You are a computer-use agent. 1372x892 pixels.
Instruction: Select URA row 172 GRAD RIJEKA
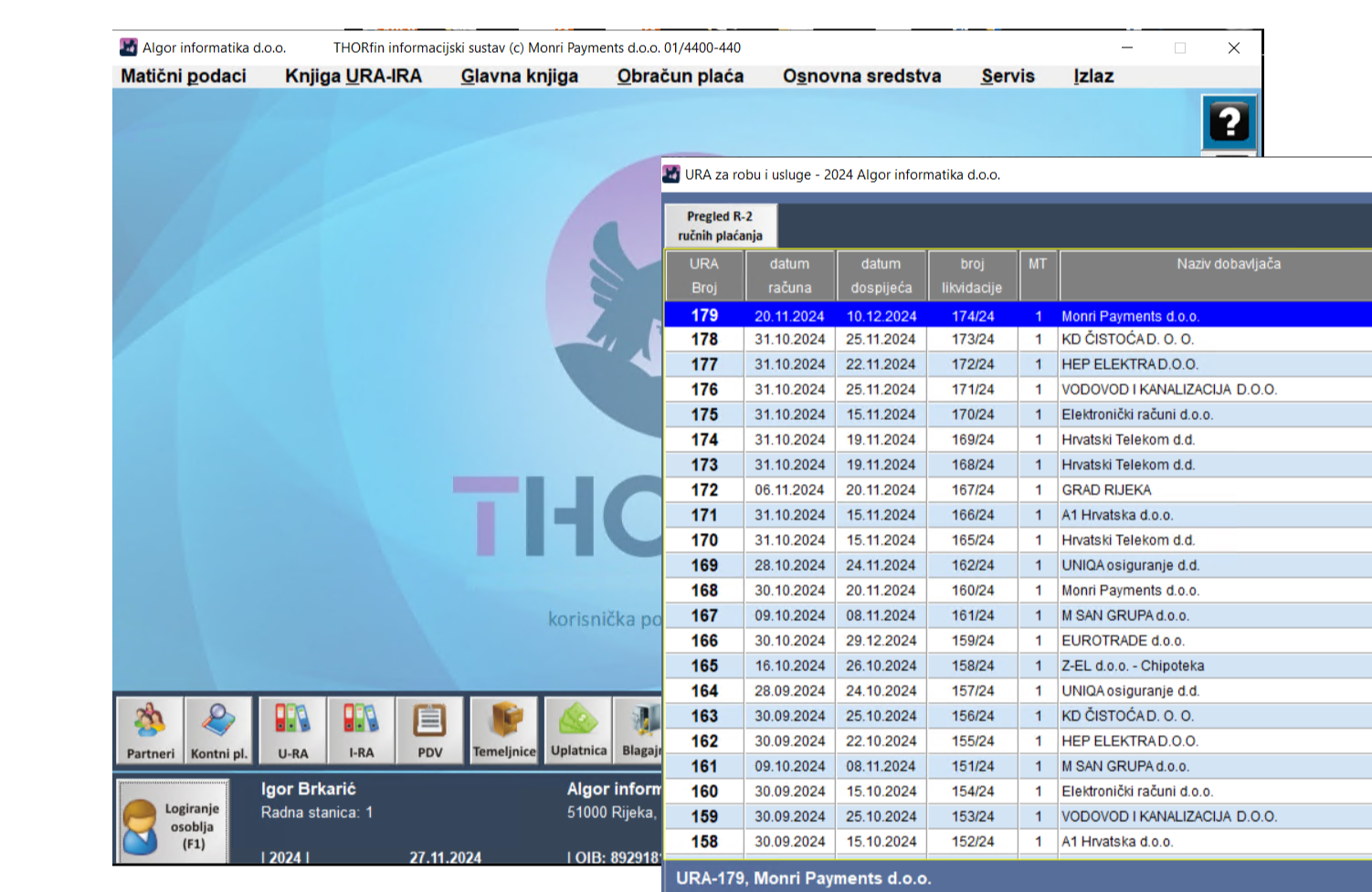click(1106, 490)
